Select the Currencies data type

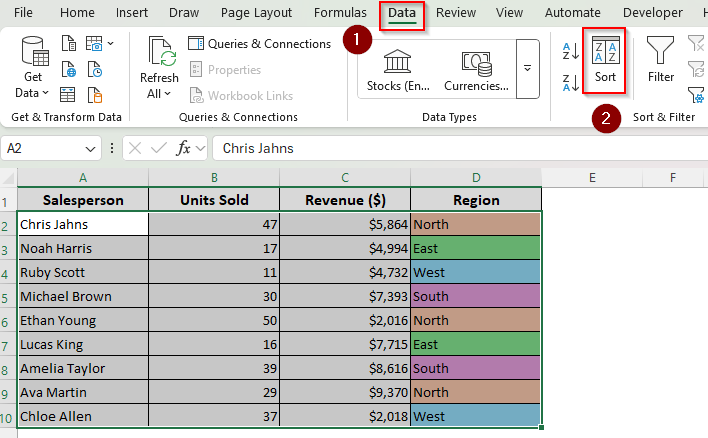click(x=476, y=70)
